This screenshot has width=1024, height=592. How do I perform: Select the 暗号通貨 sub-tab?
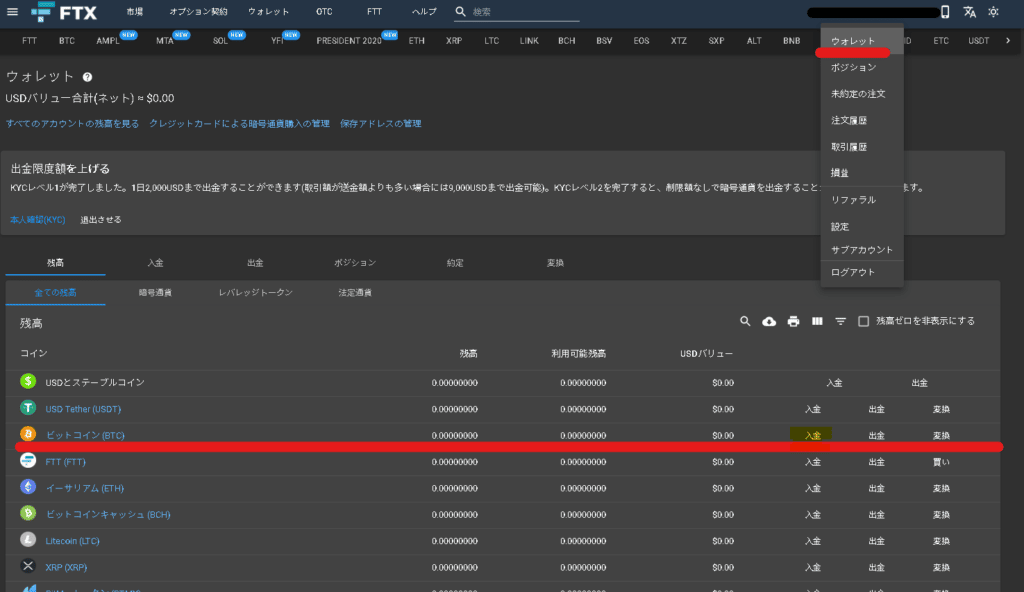[x=155, y=293]
